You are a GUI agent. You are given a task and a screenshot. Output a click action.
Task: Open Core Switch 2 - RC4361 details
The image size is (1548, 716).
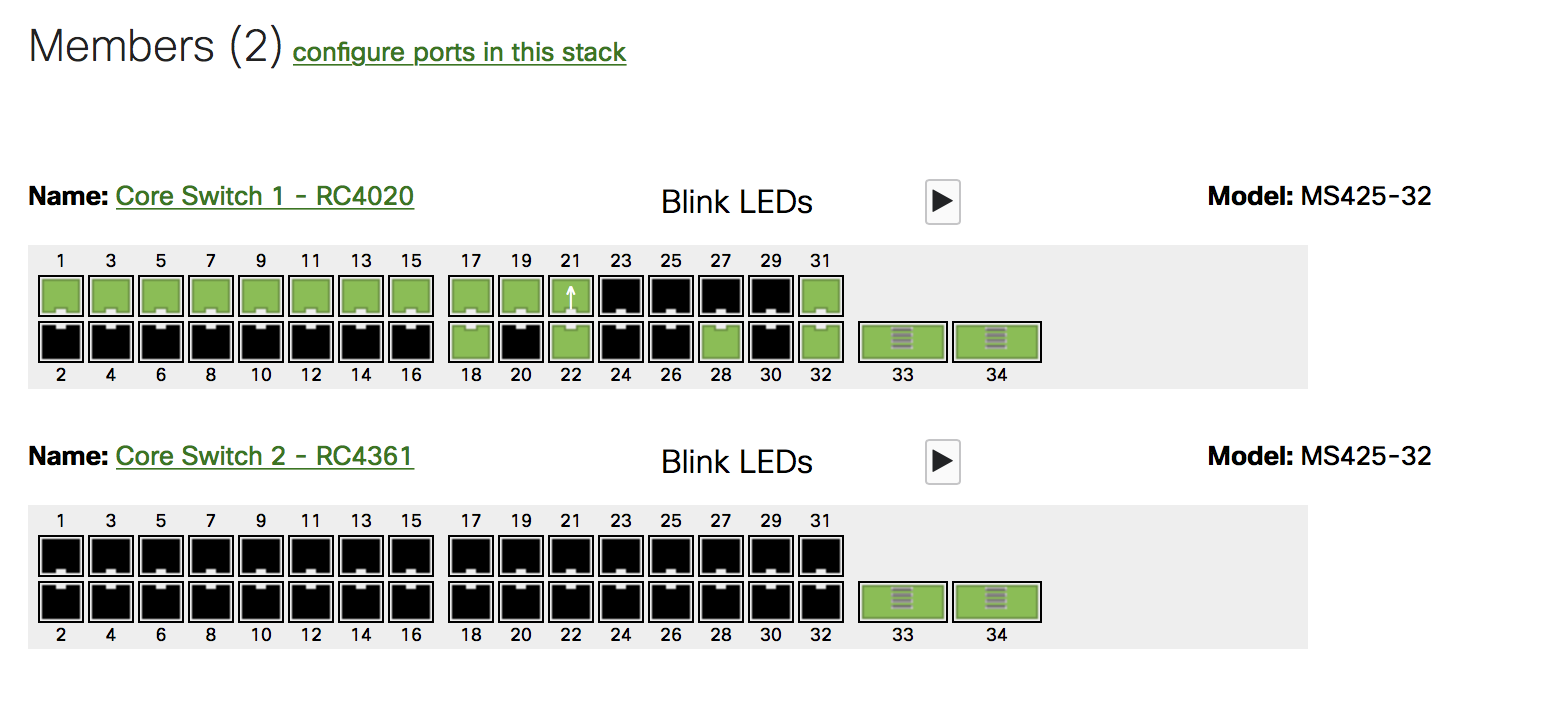point(264,456)
